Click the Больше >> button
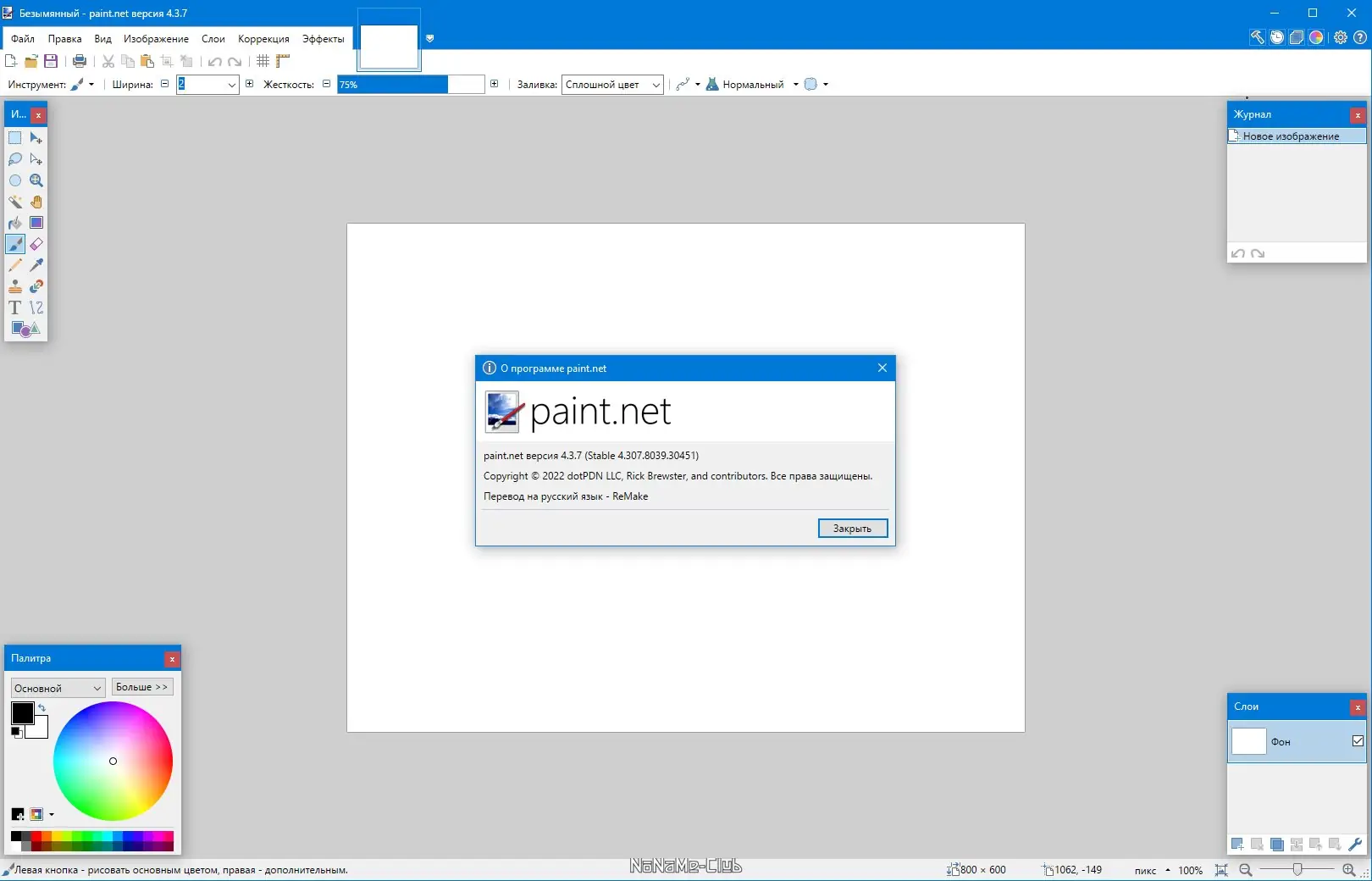This screenshot has height=881, width=1372. coord(142,687)
